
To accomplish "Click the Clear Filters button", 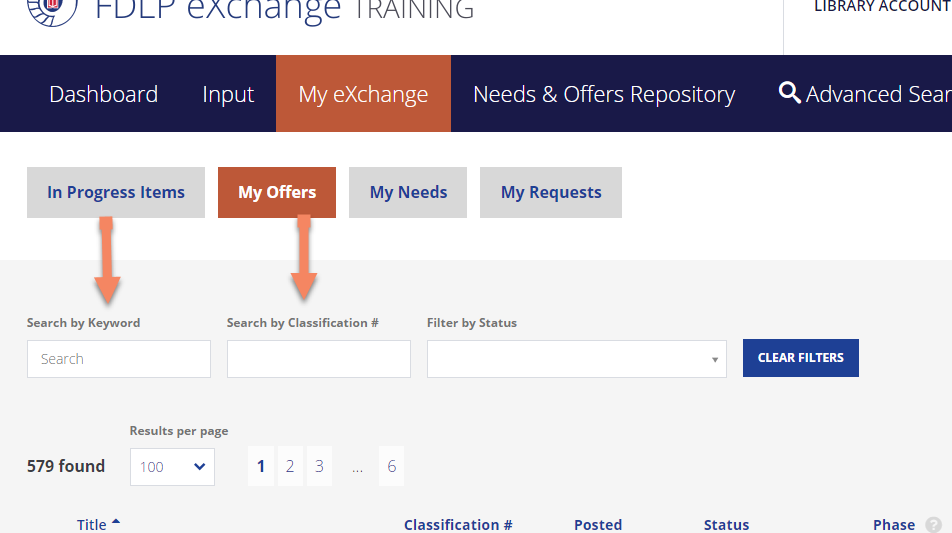I will pos(801,358).
